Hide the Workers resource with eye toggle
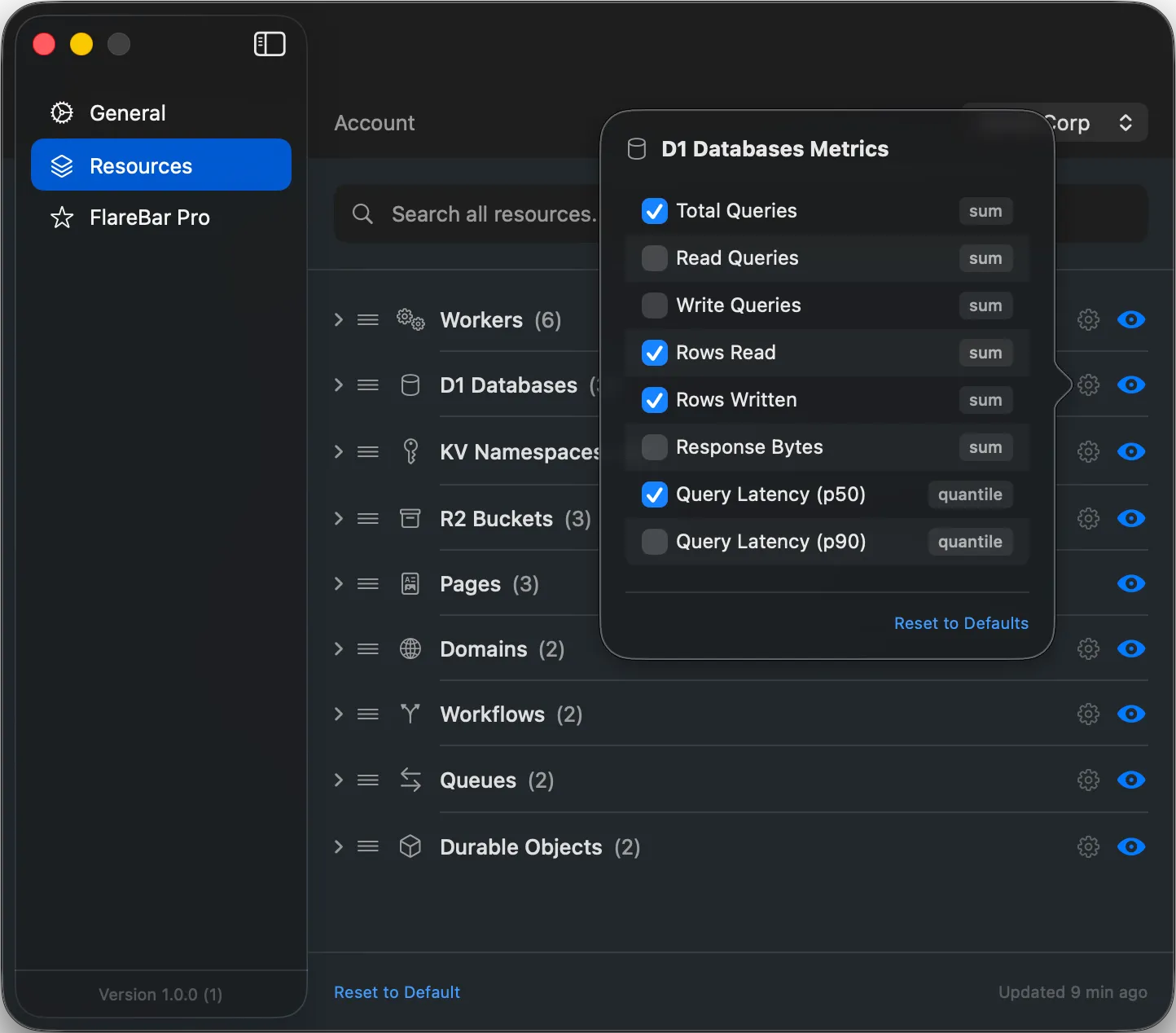This screenshot has height=1033, width=1176. pos(1131,319)
